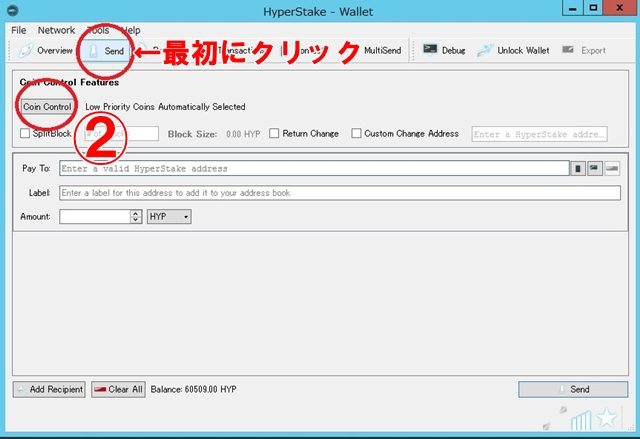Open the HYP unit dropdown
The width and height of the screenshot is (640, 439).
pyautogui.click(x=169, y=217)
